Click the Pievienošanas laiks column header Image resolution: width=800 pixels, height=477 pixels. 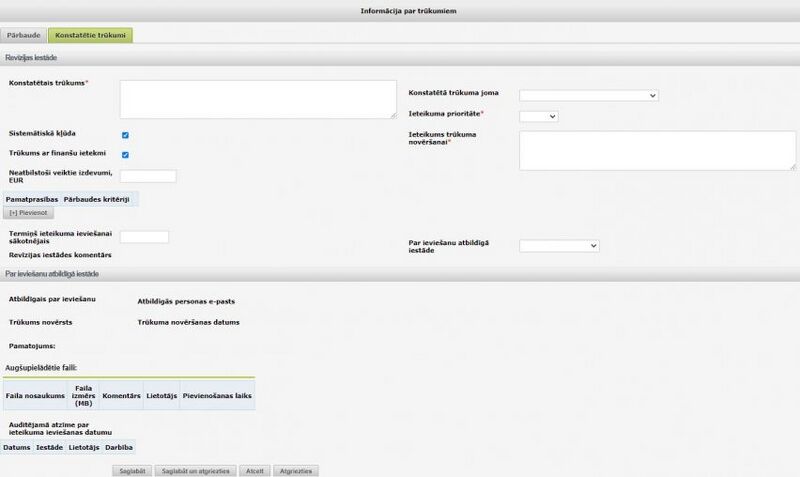(x=217, y=396)
